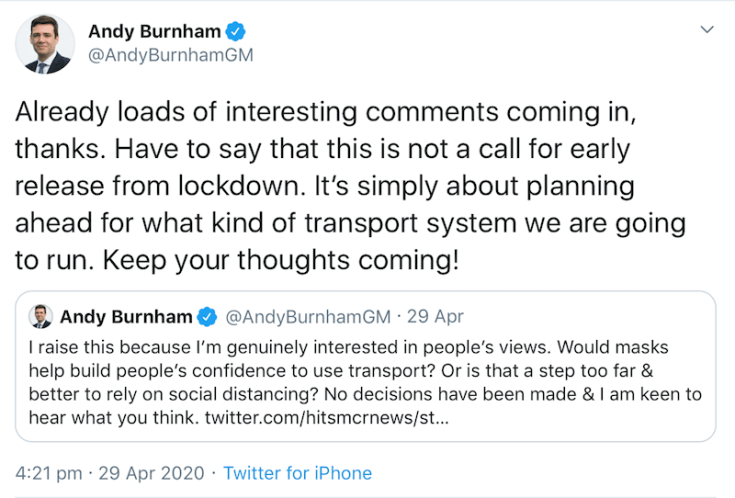The image size is (735, 498).
Task: Expand the tweet options chevron
Action: [x=707, y=30]
